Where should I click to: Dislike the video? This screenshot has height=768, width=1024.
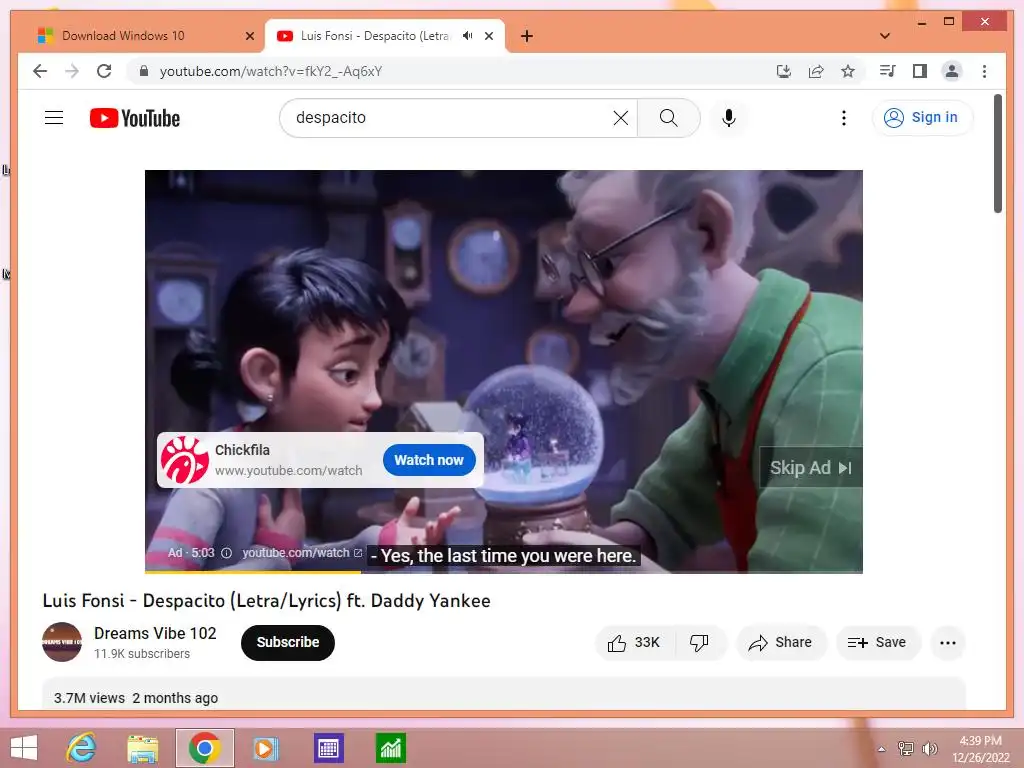click(x=699, y=643)
